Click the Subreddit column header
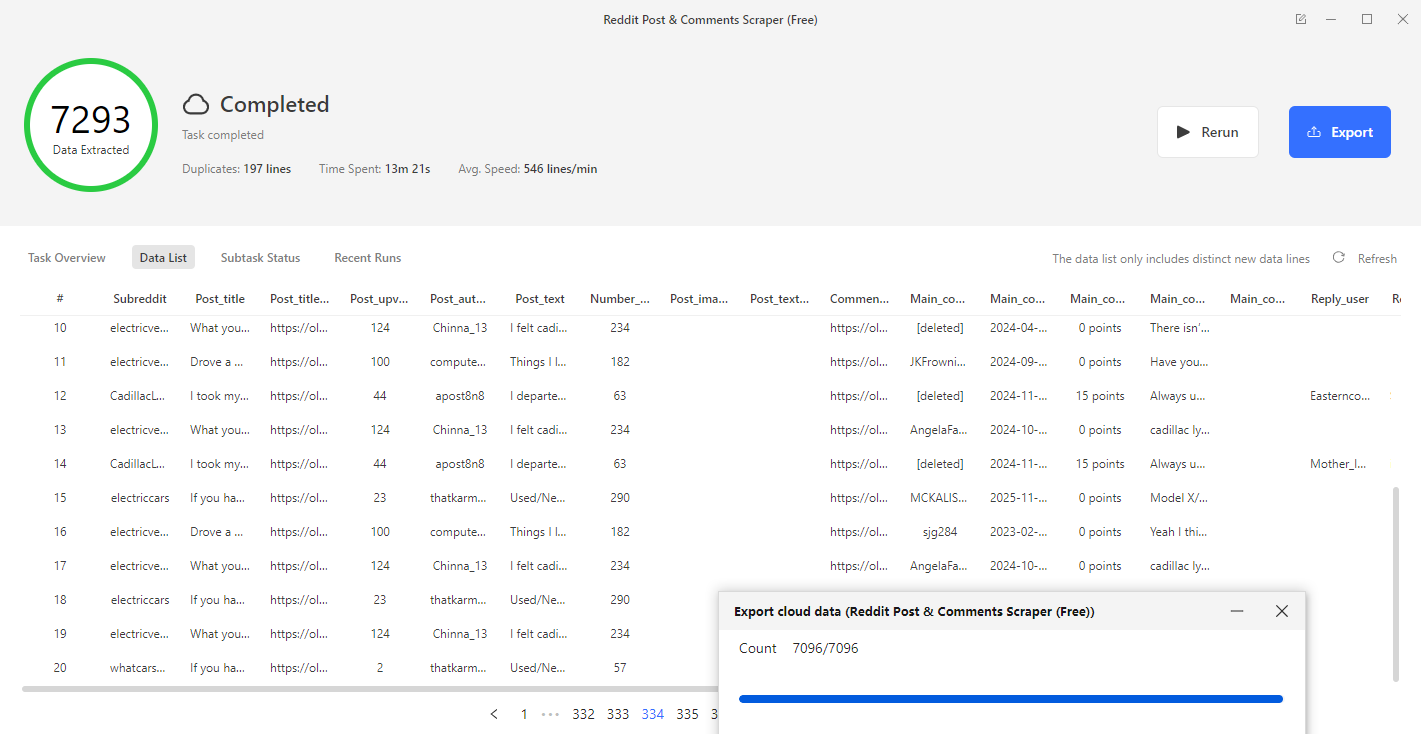 click(x=139, y=299)
